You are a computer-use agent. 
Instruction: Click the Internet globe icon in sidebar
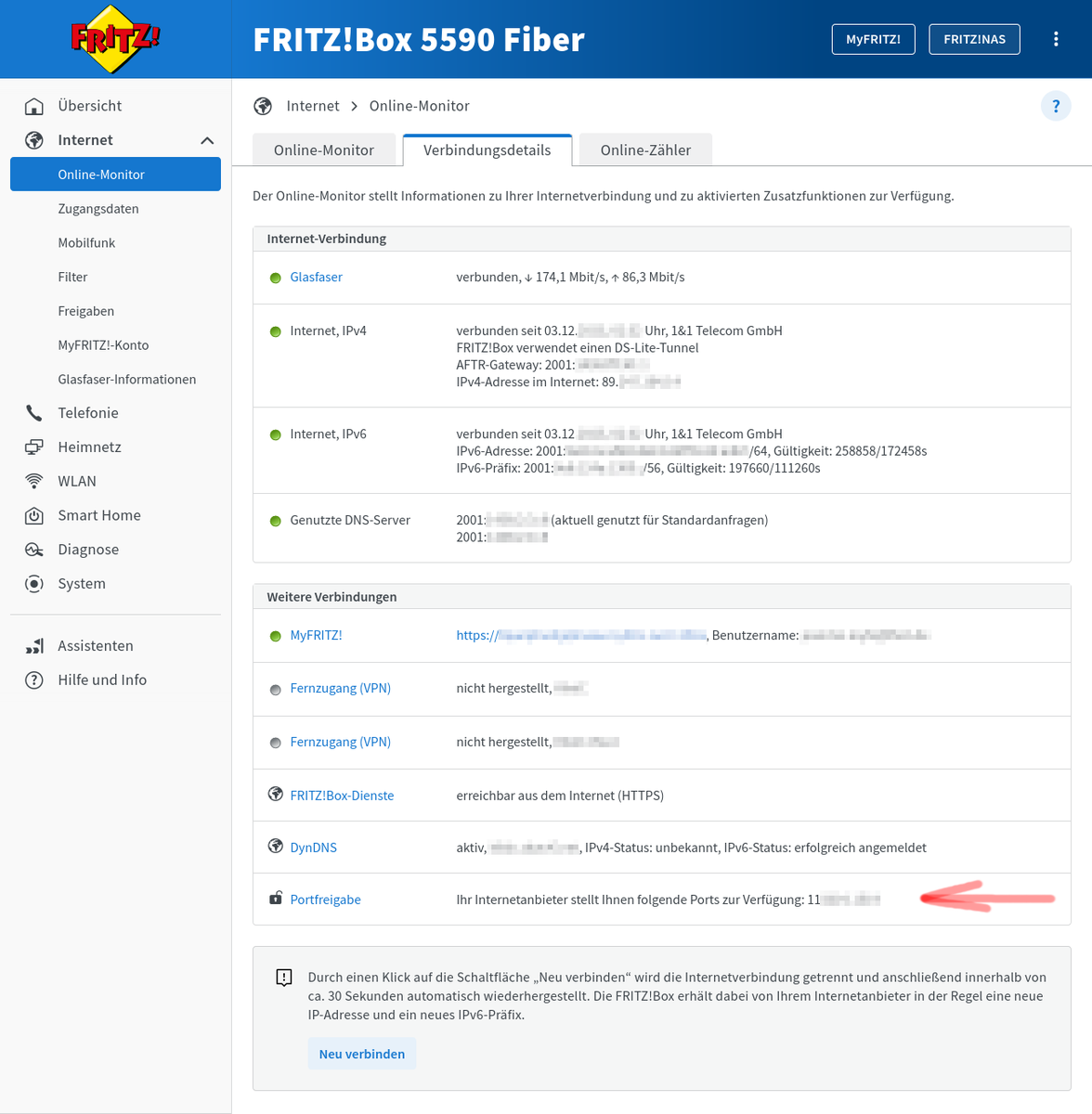coord(34,140)
